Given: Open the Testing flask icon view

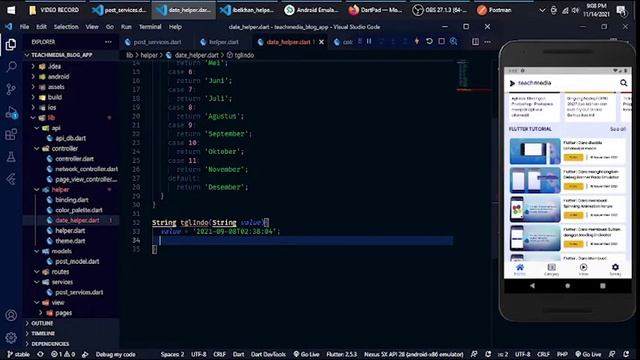Looking at the screenshot, I should coord(11,157).
